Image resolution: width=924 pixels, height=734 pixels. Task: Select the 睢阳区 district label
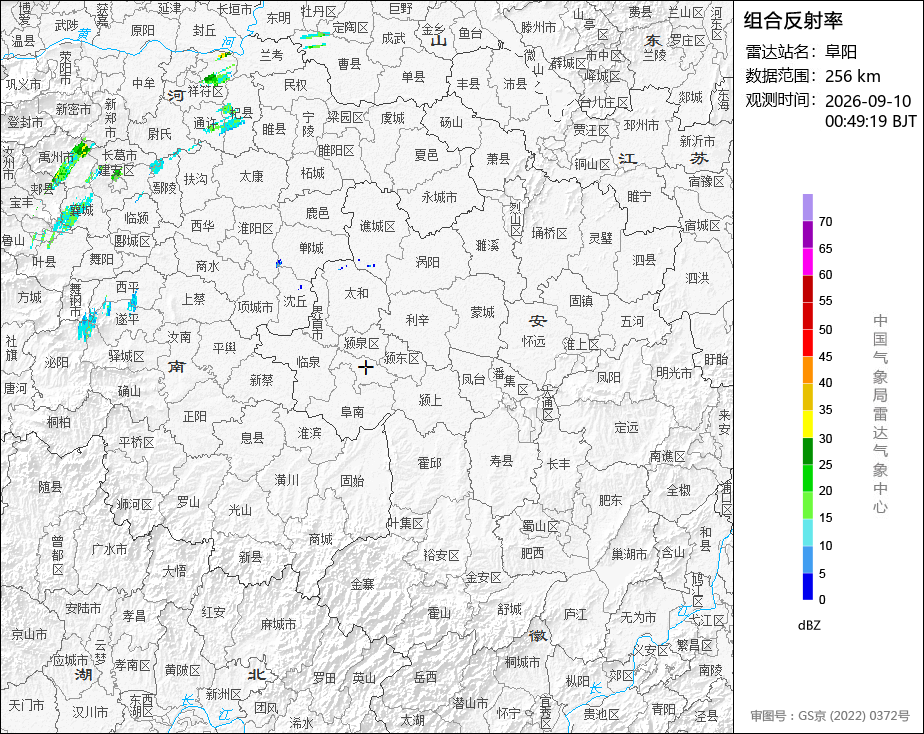pyautogui.click(x=336, y=151)
